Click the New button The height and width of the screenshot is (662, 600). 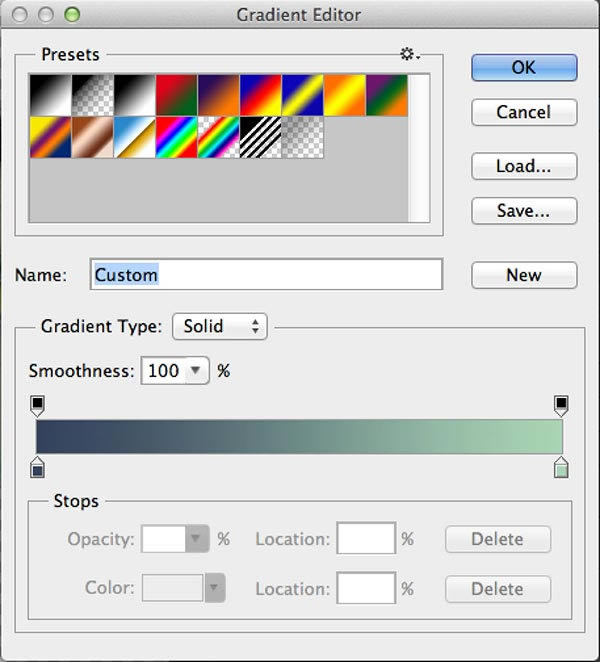pyautogui.click(x=524, y=275)
